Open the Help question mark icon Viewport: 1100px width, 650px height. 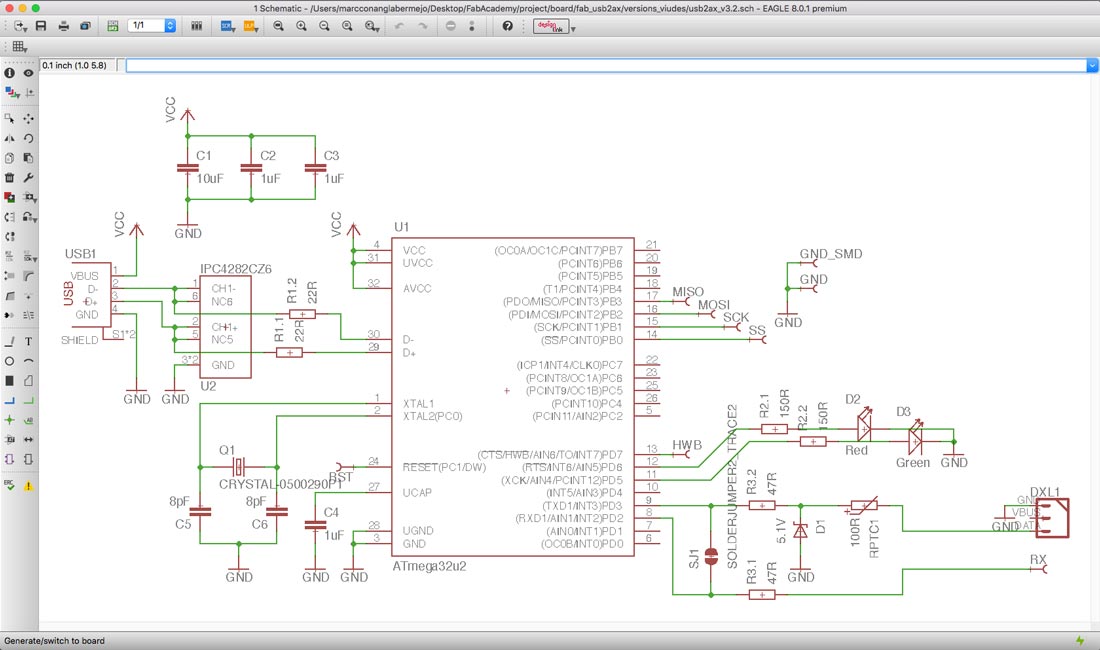click(x=507, y=26)
